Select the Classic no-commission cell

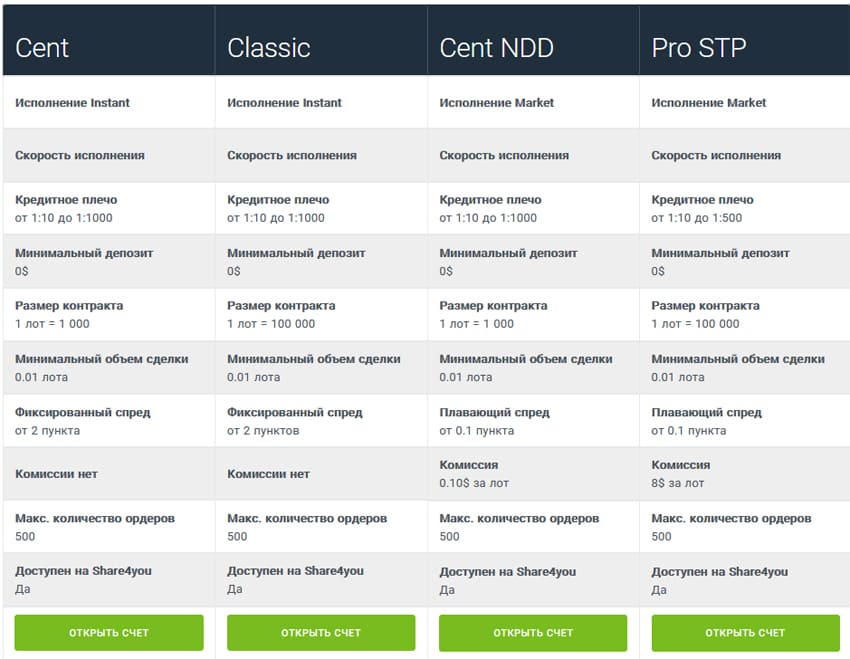320,474
